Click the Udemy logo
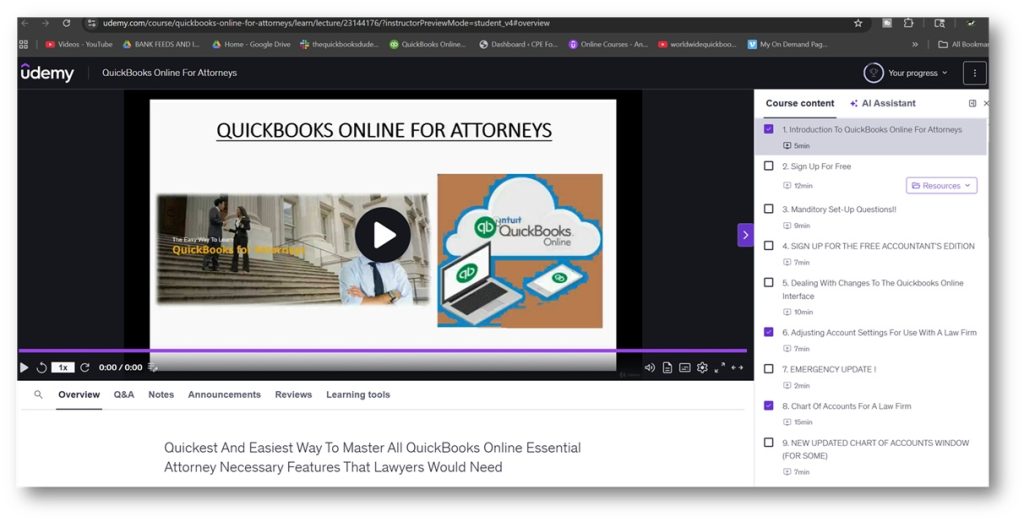The image size is (1024, 522). [x=47, y=73]
